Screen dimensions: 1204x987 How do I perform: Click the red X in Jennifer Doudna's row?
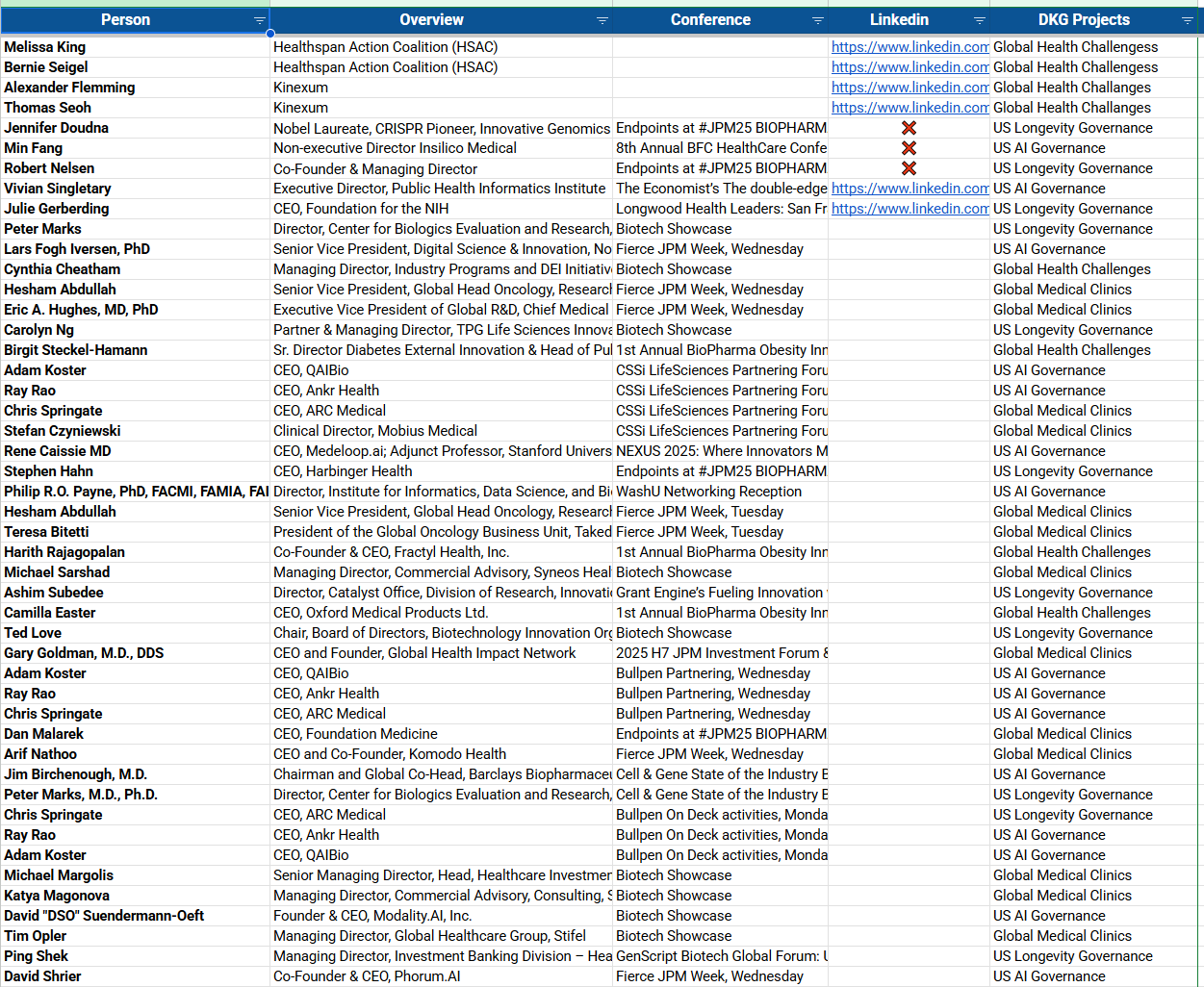[908, 128]
